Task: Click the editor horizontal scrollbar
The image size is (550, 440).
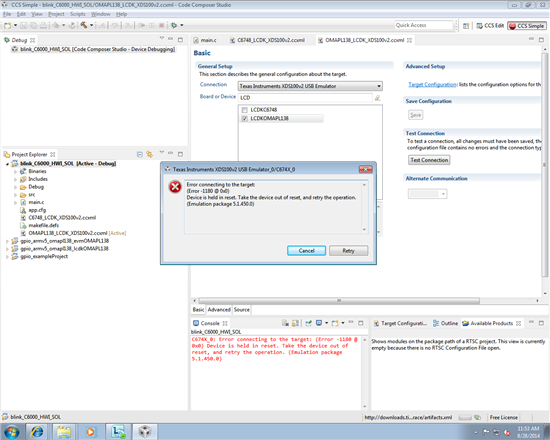Action: click(x=339, y=301)
